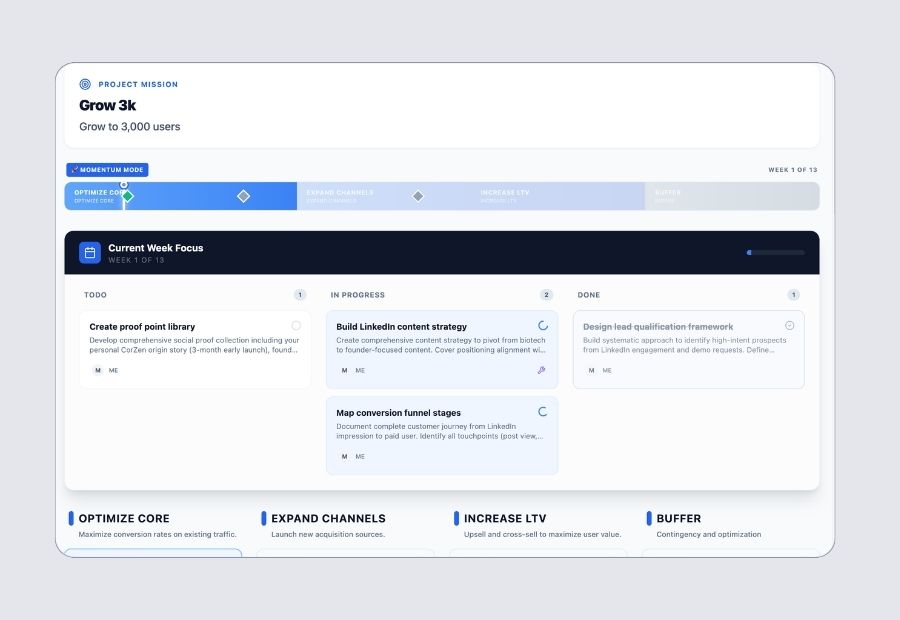This screenshot has height=620, width=900.
Task: Click the Grow to 3,000 users description
Action: point(130,127)
